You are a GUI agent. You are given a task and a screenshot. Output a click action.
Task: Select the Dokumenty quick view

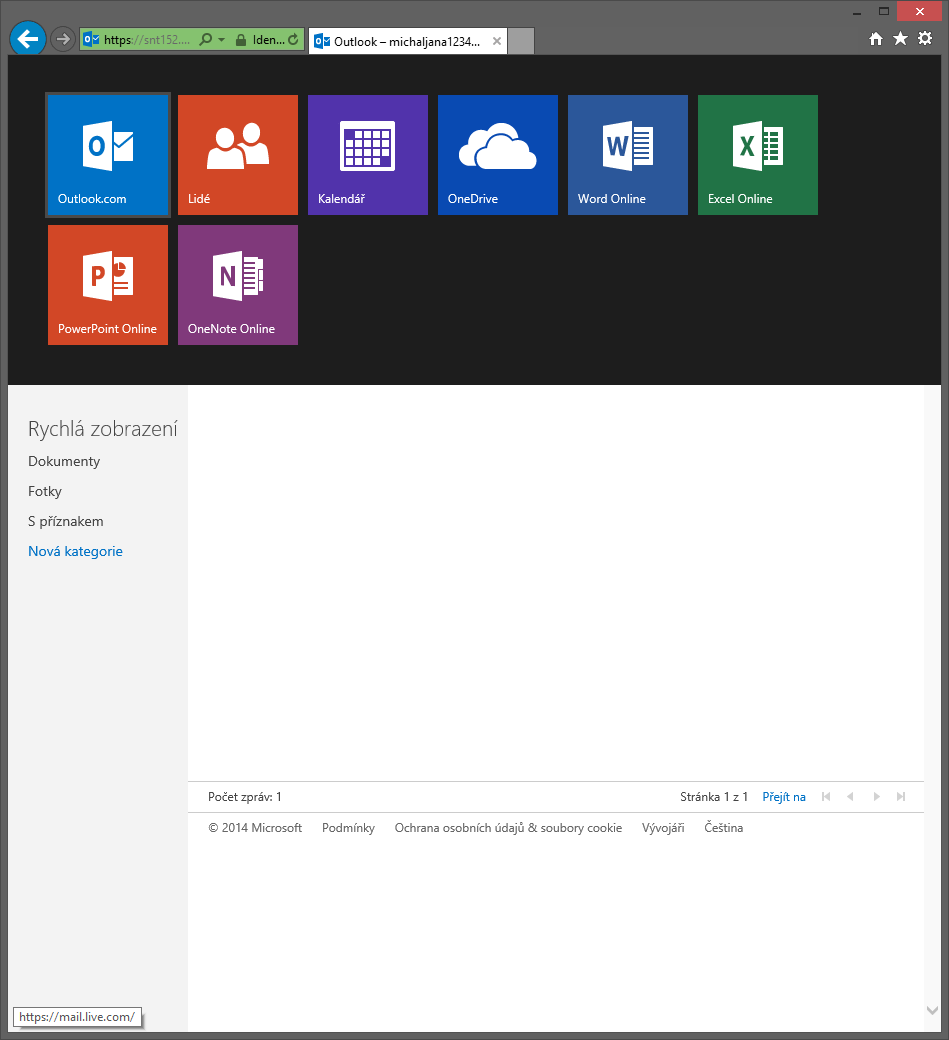(64, 461)
